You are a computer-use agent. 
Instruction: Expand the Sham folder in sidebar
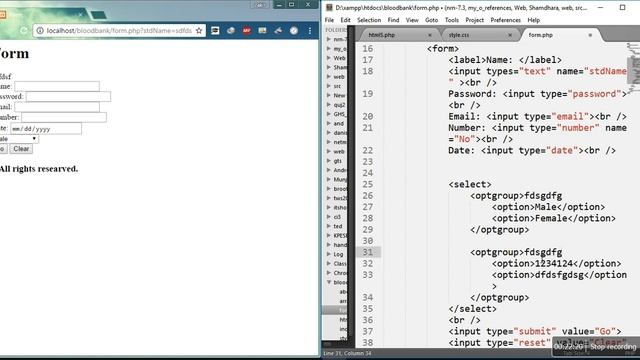(x=329, y=67)
